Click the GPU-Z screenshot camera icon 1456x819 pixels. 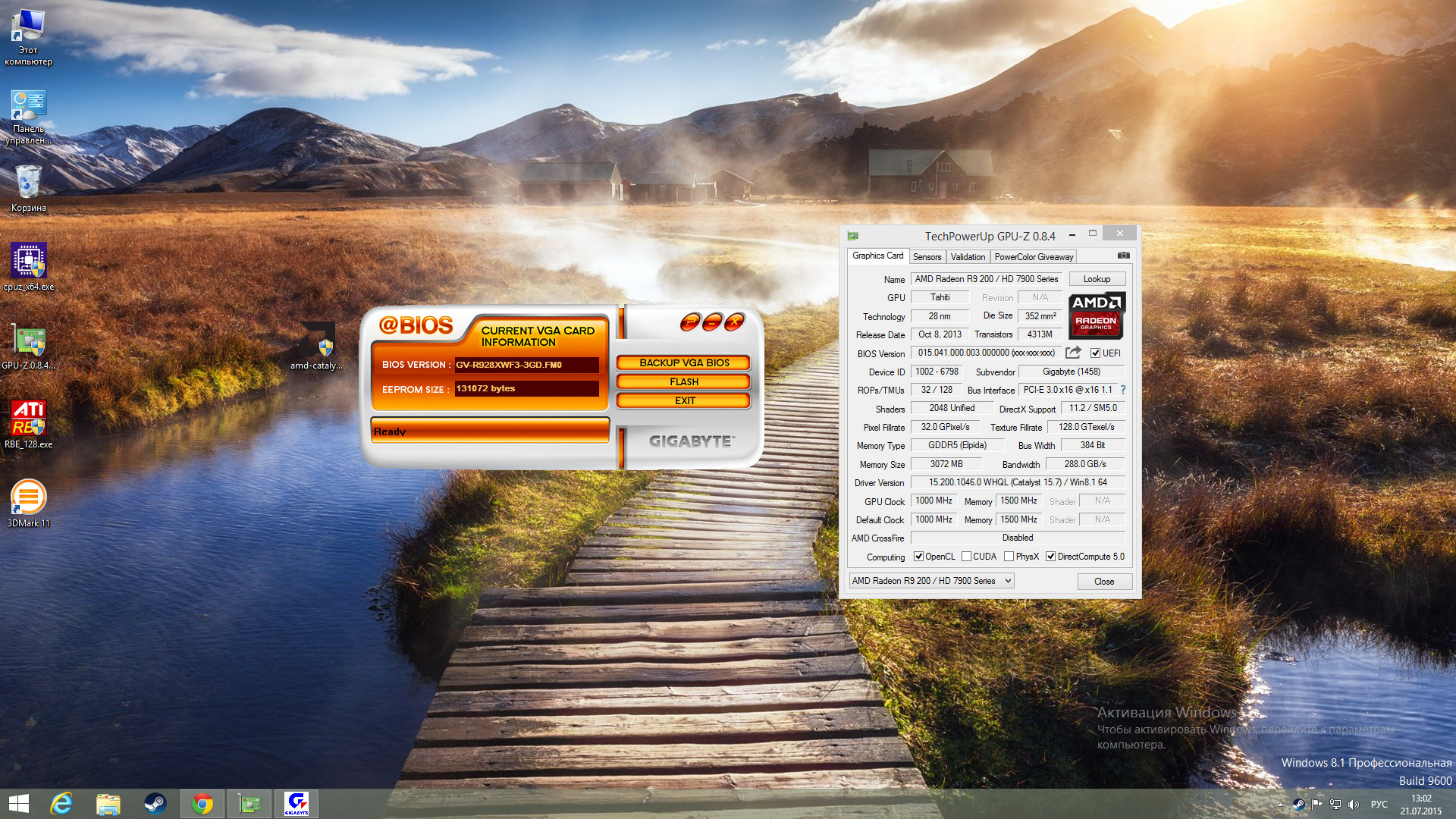[1123, 256]
